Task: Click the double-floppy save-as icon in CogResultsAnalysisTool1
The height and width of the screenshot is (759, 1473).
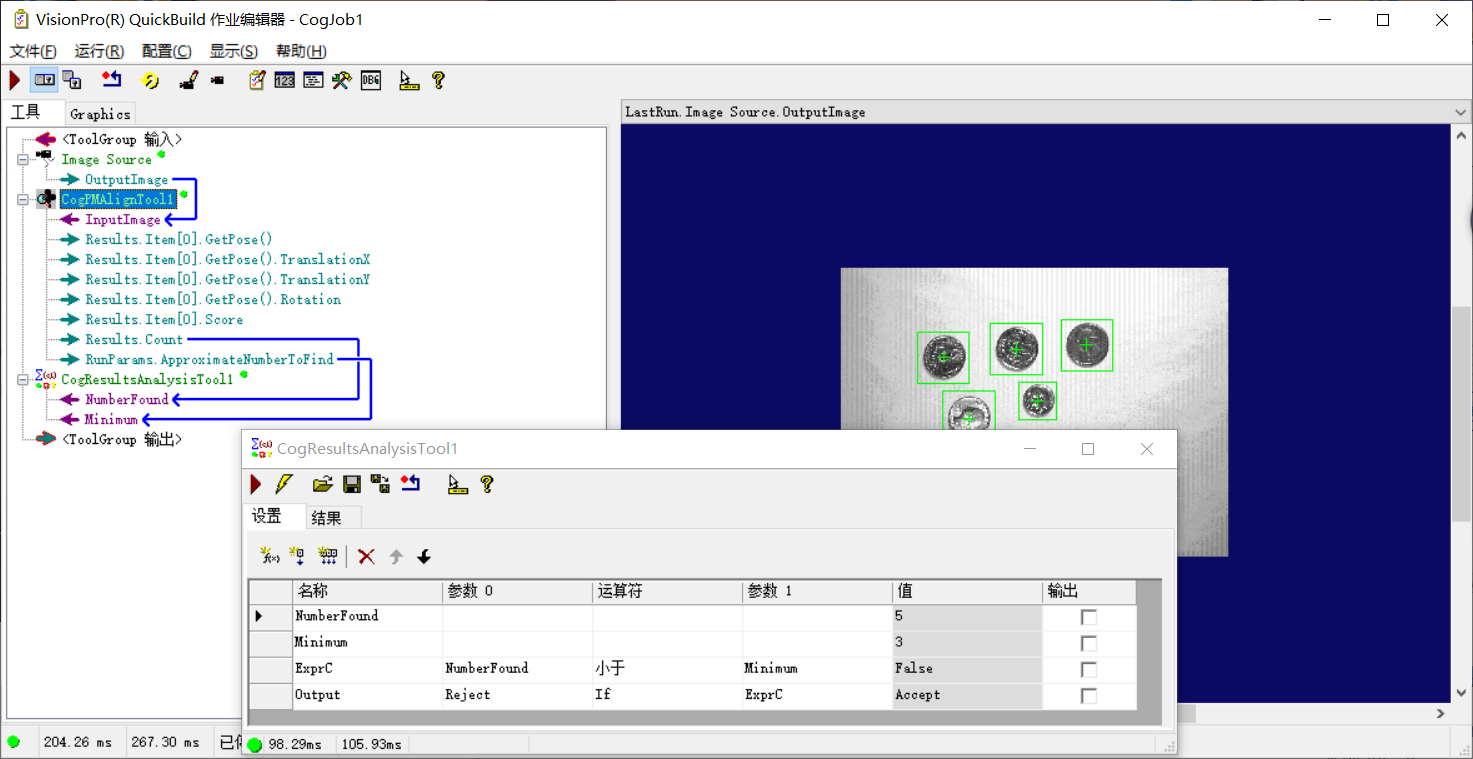Action: [380, 485]
